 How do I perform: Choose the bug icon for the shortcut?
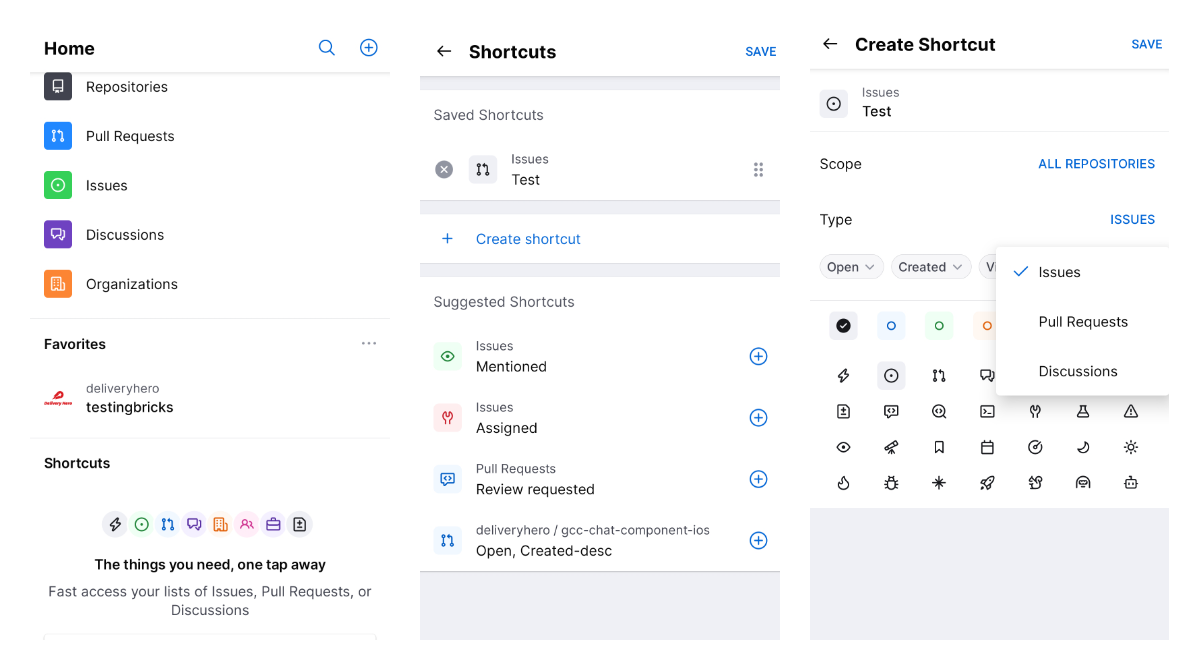click(891, 482)
